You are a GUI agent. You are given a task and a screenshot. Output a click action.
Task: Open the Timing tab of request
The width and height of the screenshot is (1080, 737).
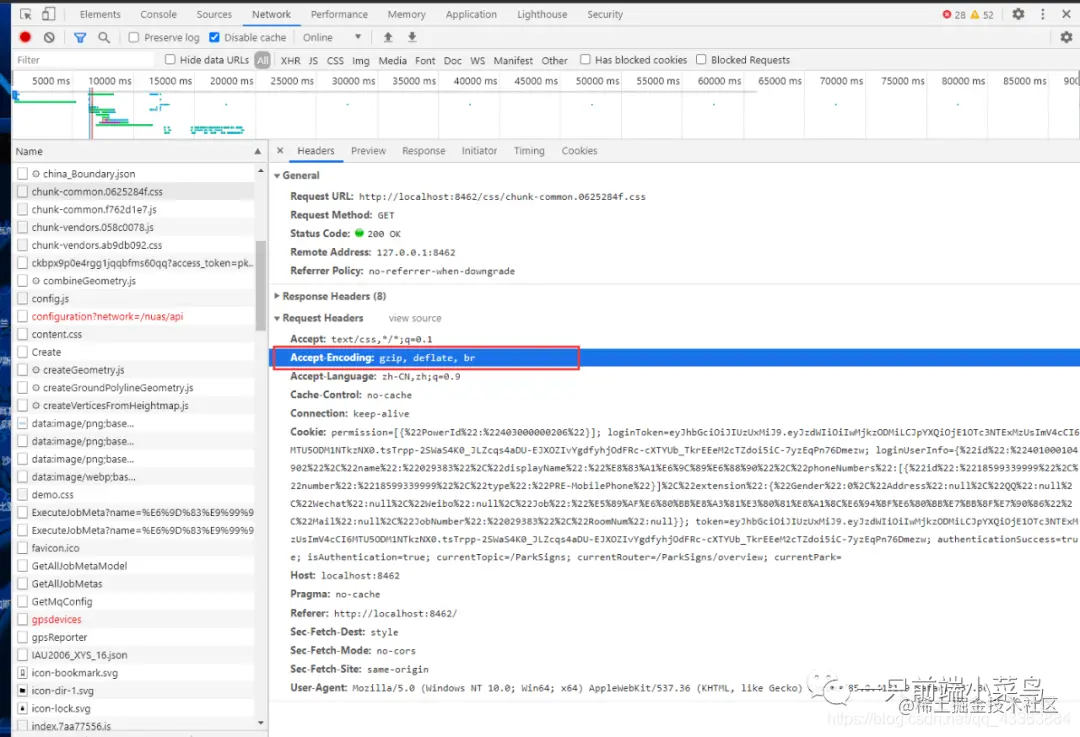click(529, 150)
